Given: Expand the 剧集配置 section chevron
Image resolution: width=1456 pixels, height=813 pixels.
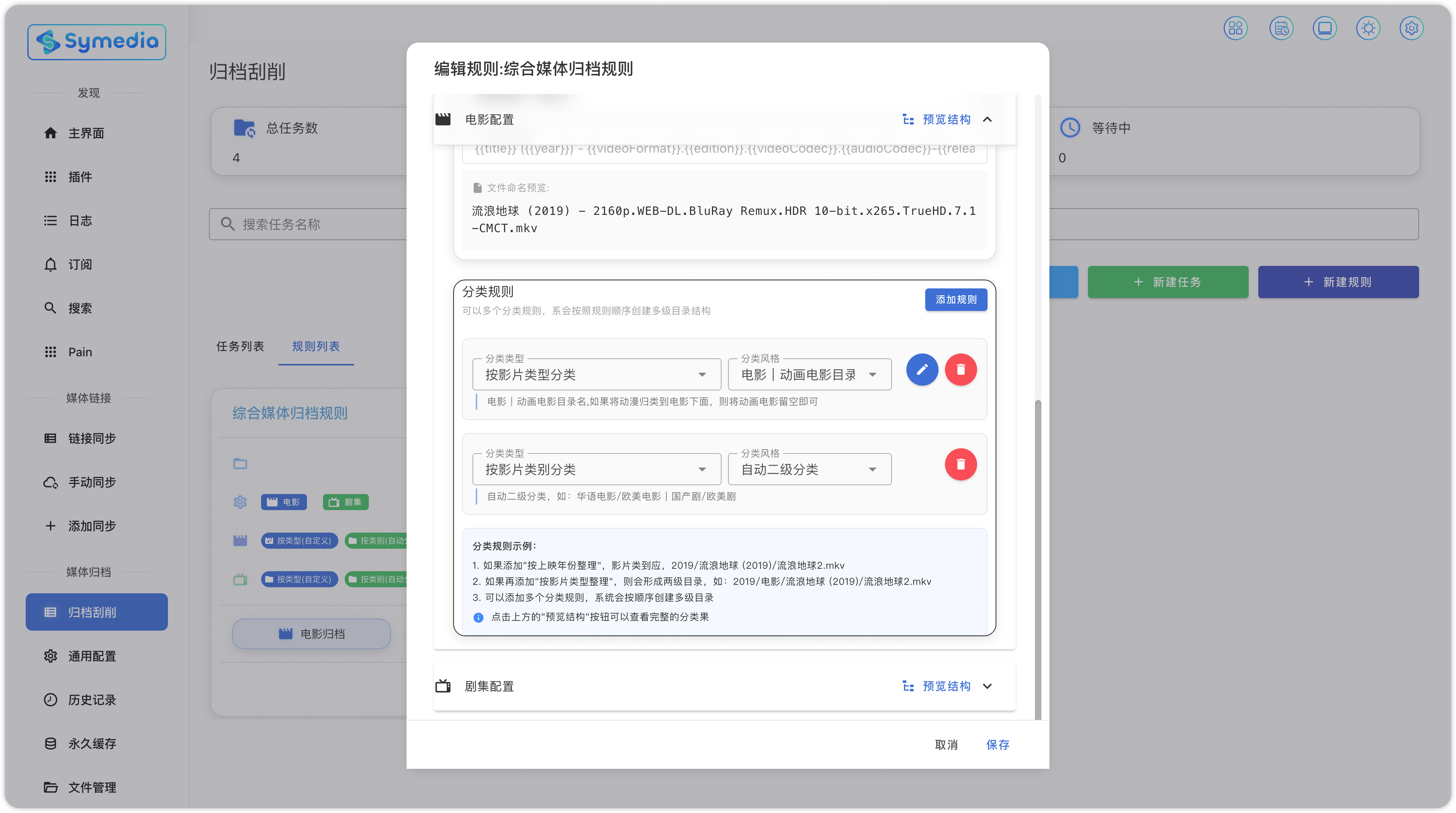Looking at the screenshot, I should tap(988, 686).
